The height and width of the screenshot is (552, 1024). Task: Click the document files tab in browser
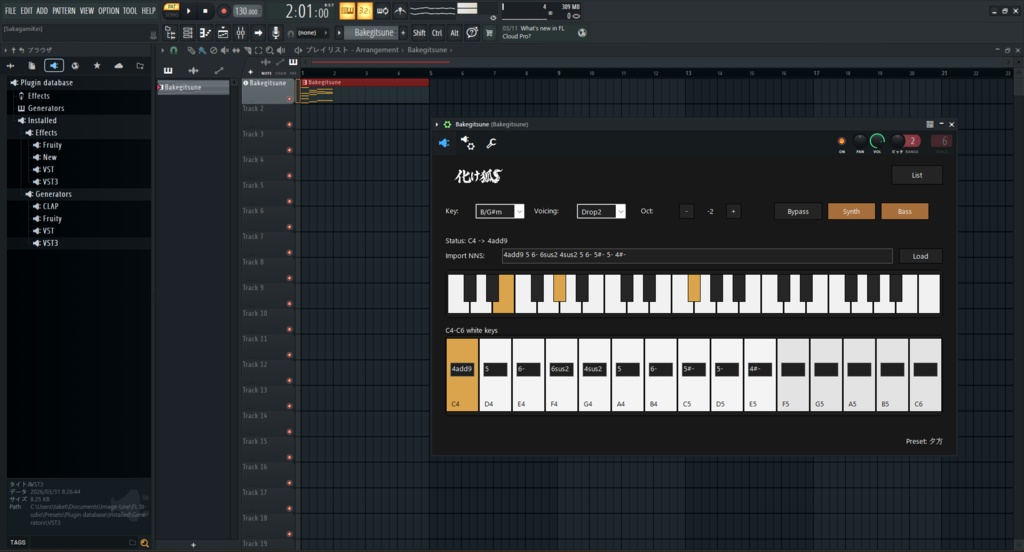click(31, 65)
